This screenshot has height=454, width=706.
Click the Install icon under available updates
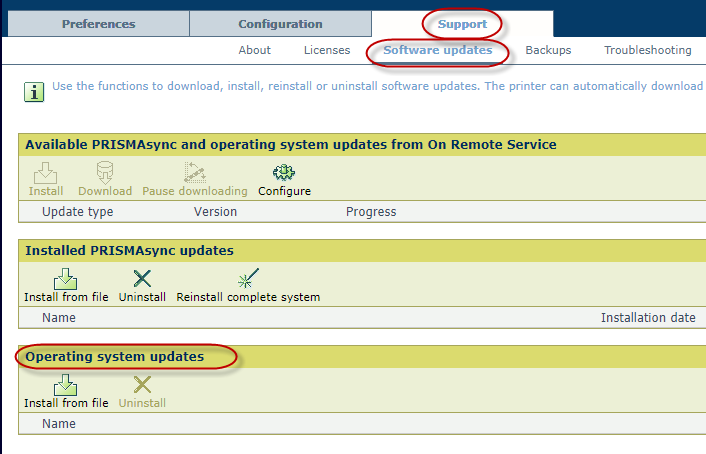(45, 173)
